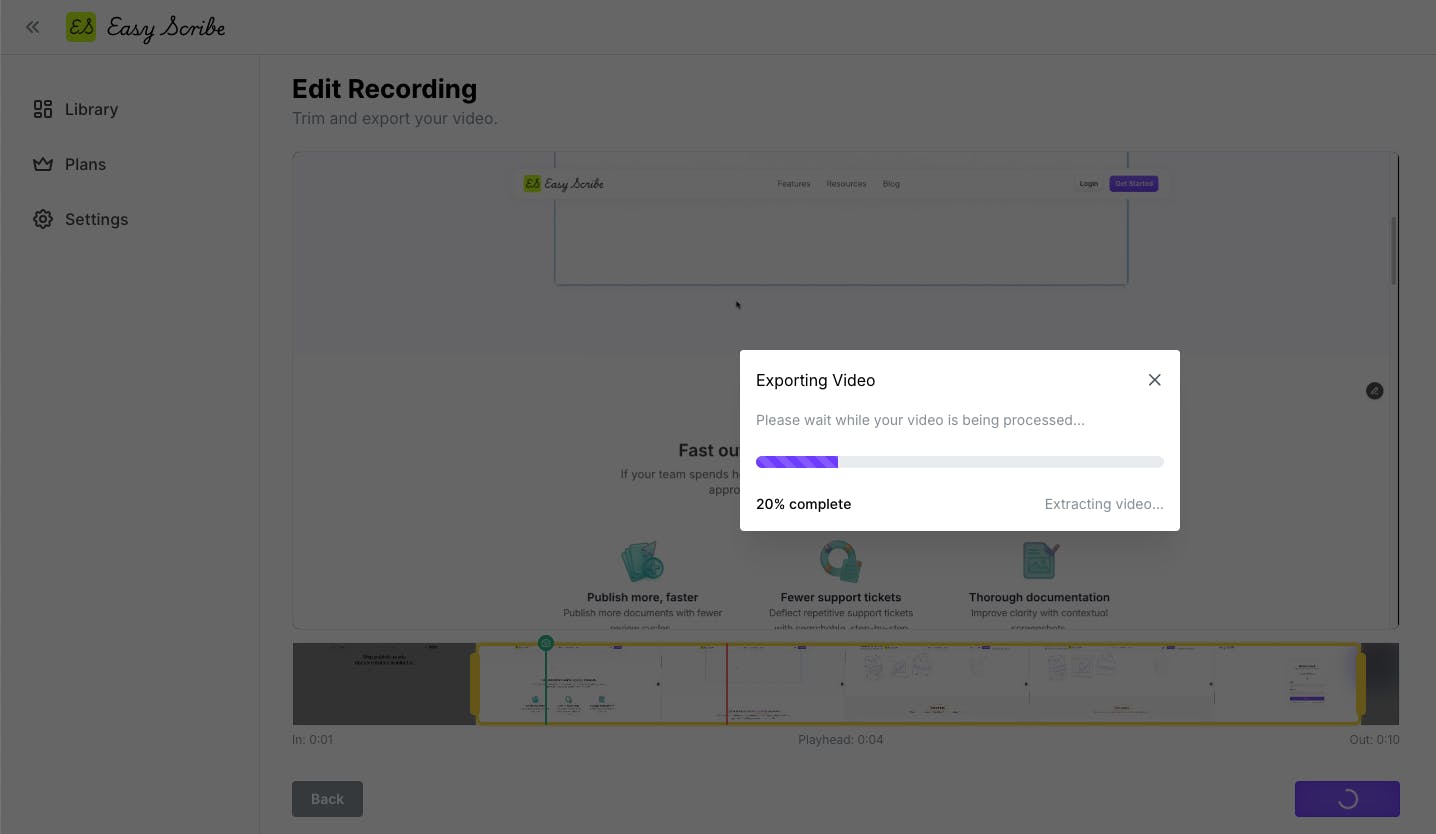1436x834 pixels.
Task: Click the "Publish more, faster" icon in preview
Action: pyautogui.click(x=642, y=561)
